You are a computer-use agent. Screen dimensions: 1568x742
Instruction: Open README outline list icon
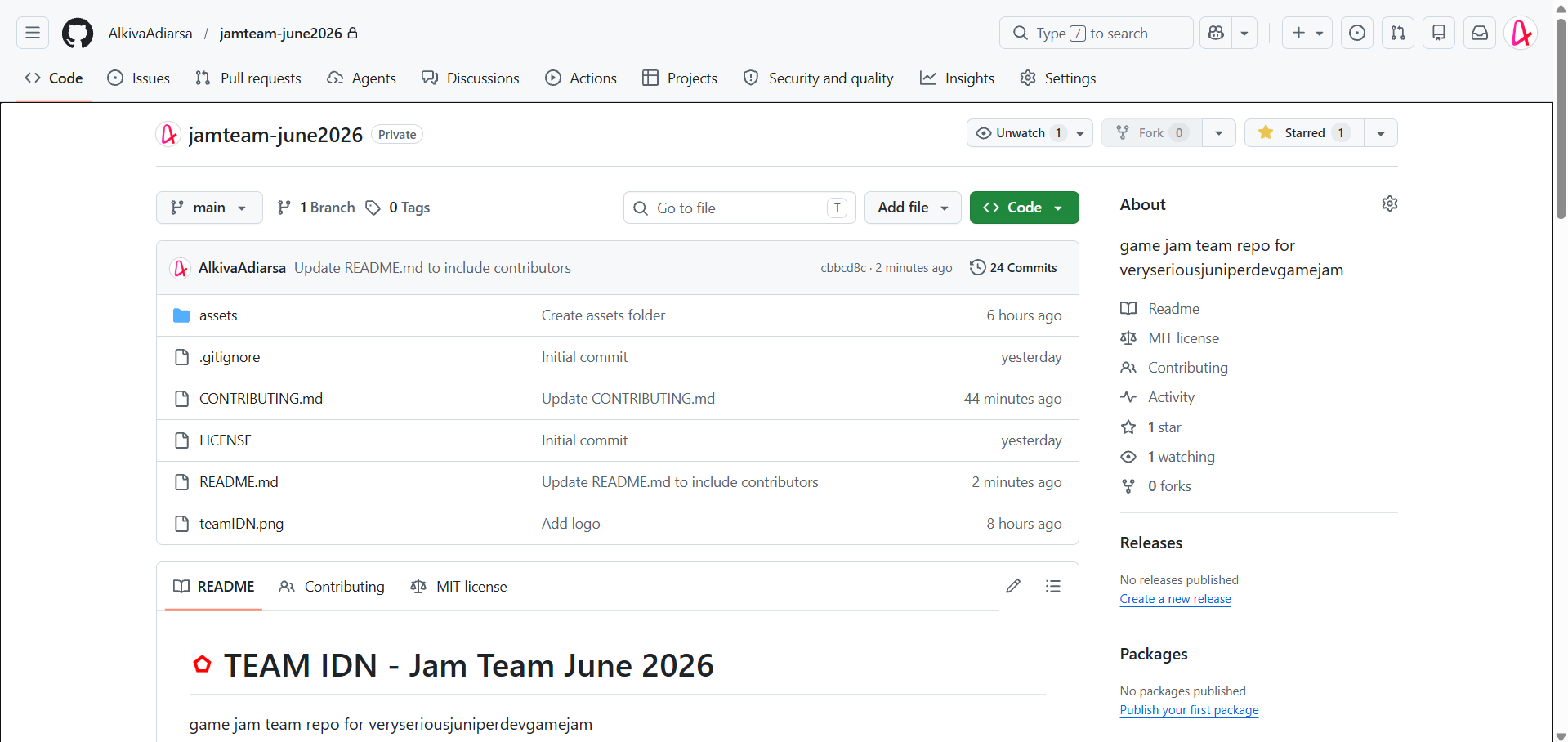[1053, 586]
